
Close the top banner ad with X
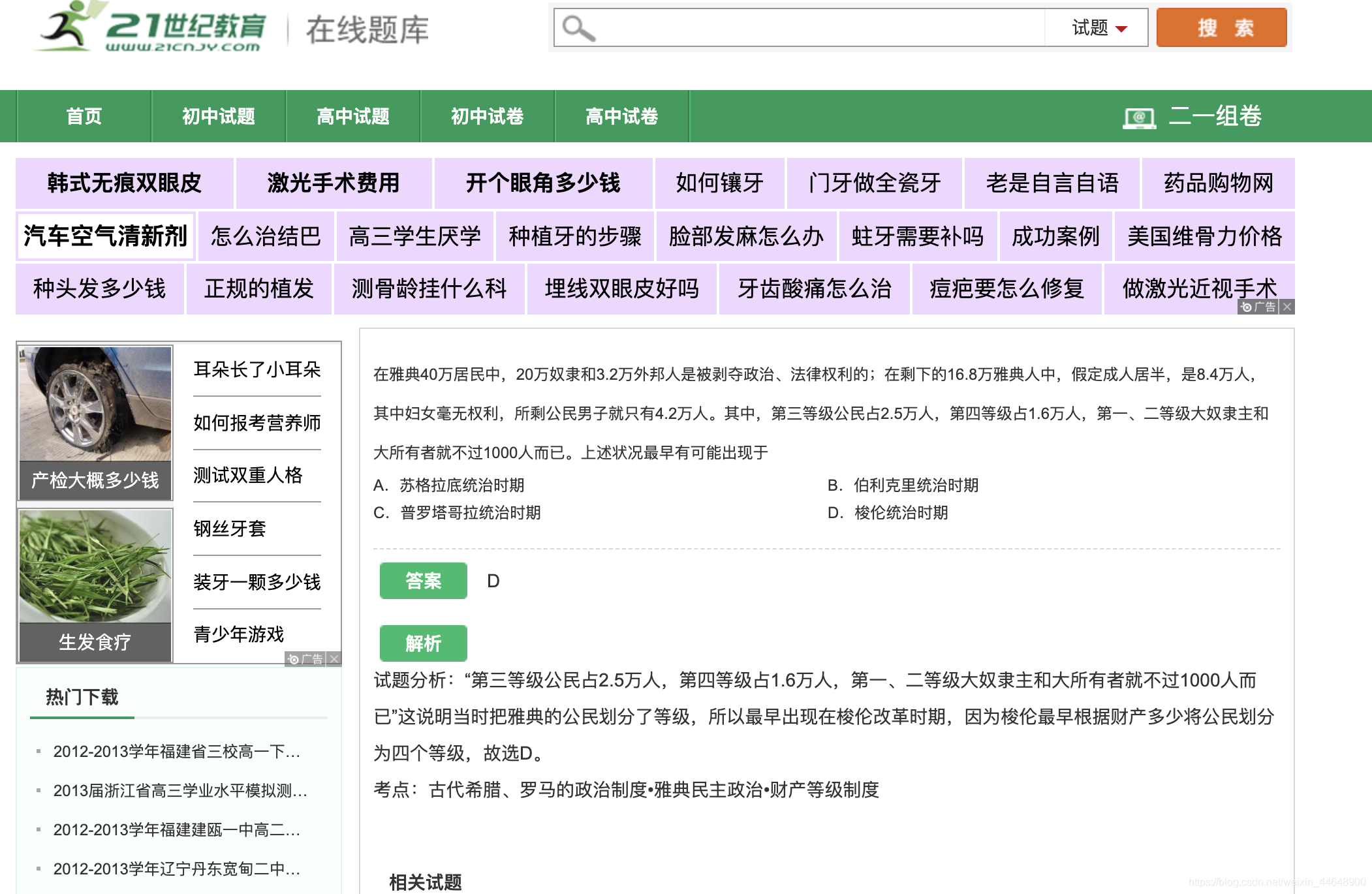[1287, 307]
